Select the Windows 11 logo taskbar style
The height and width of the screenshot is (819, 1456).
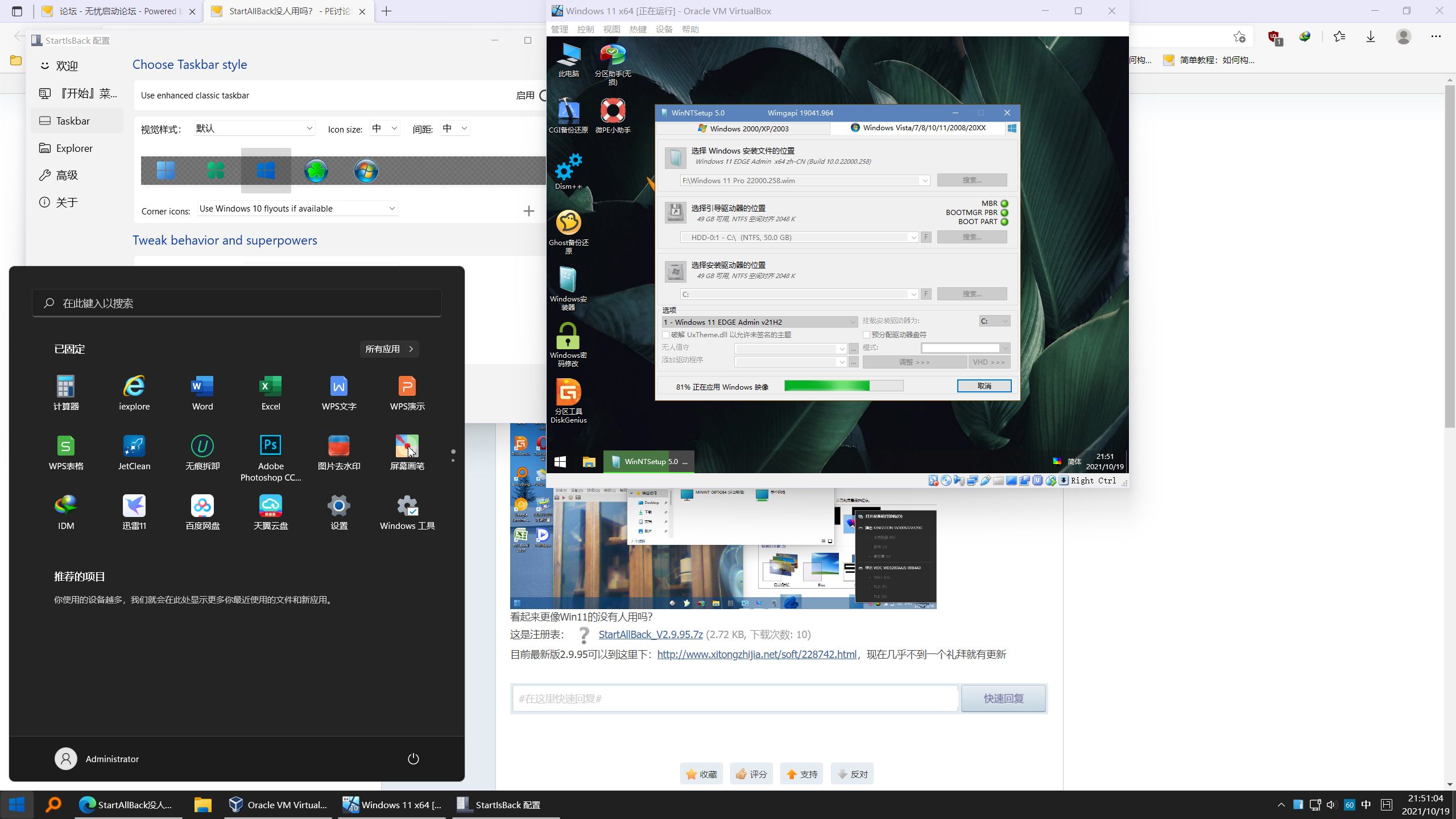click(x=166, y=170)
